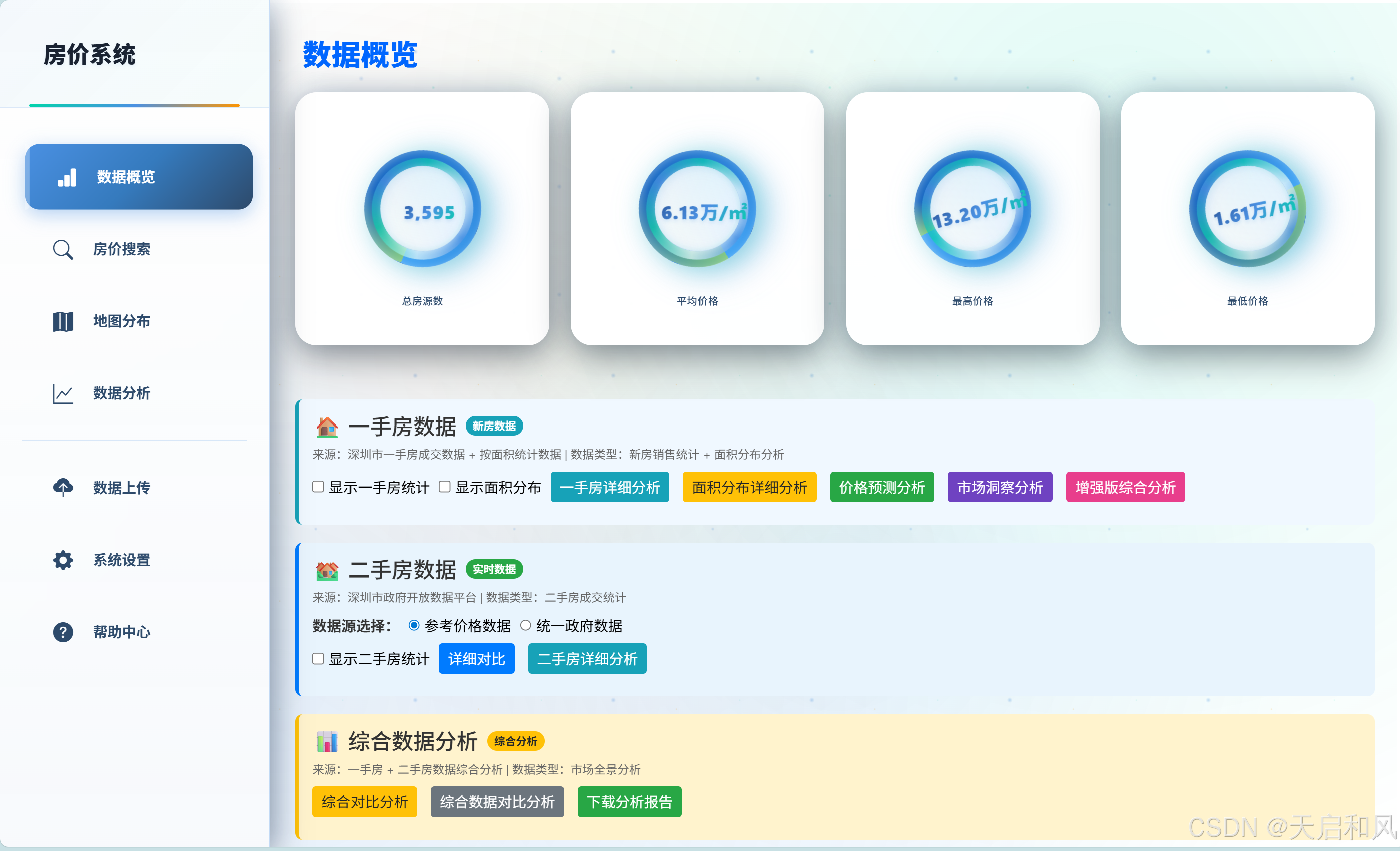This screenshot has width=1400, height=851.
Task: Open 二手房详细分析
Action: [587, 659]
